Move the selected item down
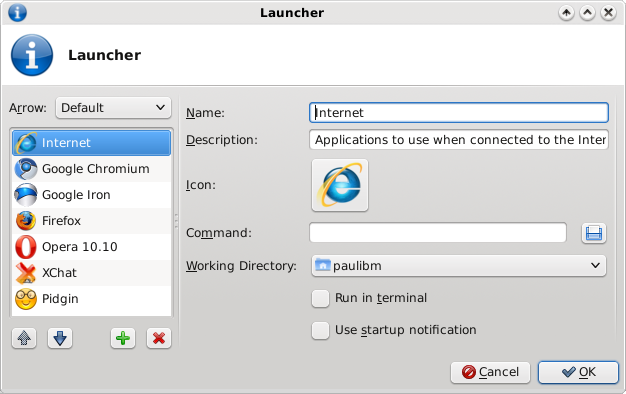 [60, 339]
